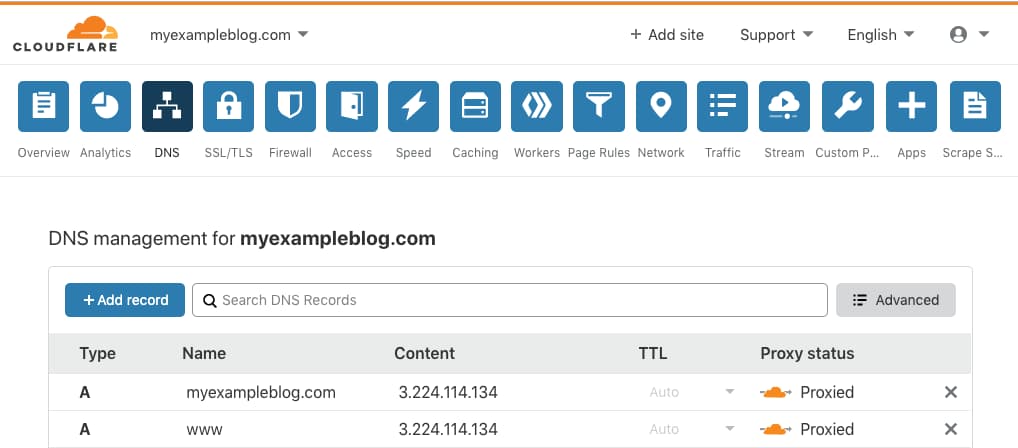Open the Support dropdown menu
Image resolution: width=1018 pixels, height=448 pixels.
(776, 35)
